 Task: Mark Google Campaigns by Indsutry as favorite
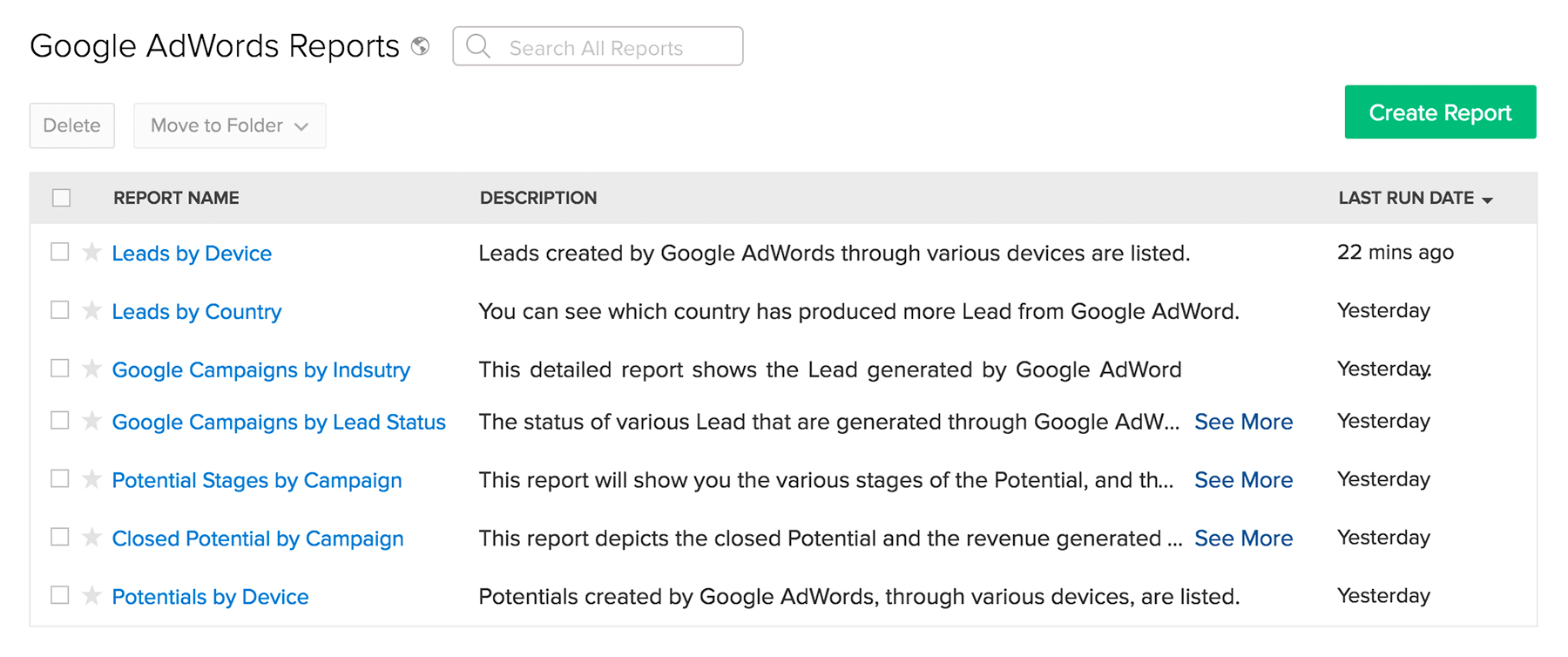click(x=91, y=369)
